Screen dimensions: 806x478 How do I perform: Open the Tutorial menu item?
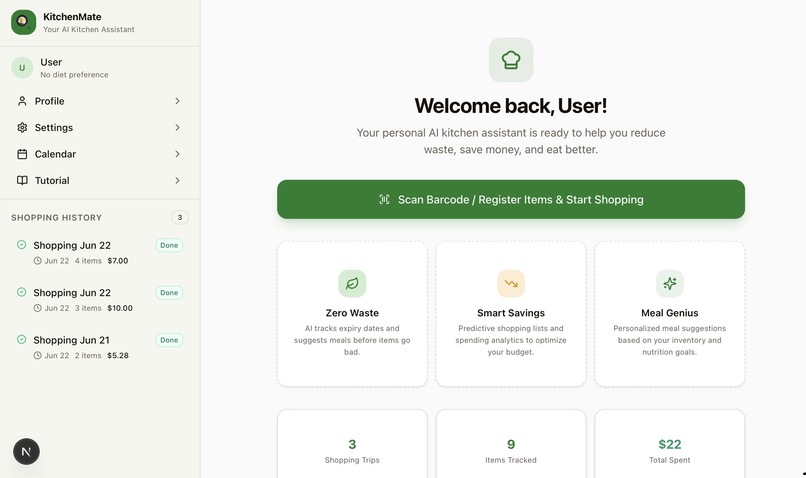point(100,180)
